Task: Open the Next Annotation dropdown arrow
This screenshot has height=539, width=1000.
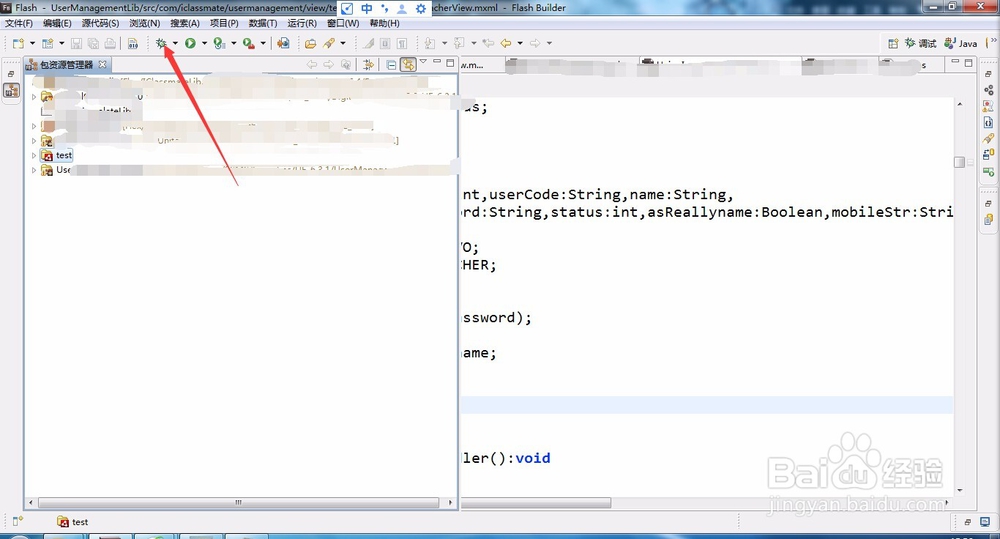Action: [445, 43]
